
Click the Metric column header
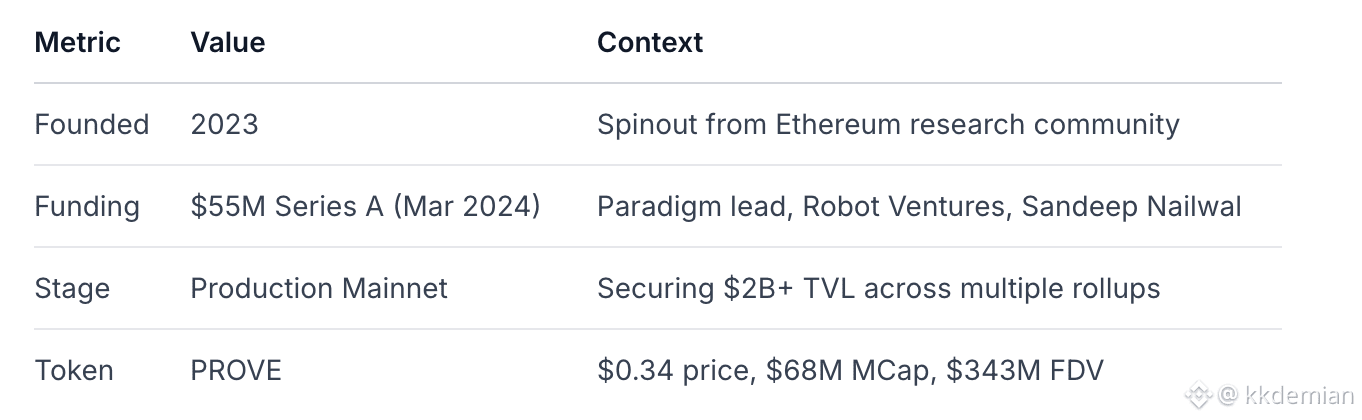tap(77, 43)
